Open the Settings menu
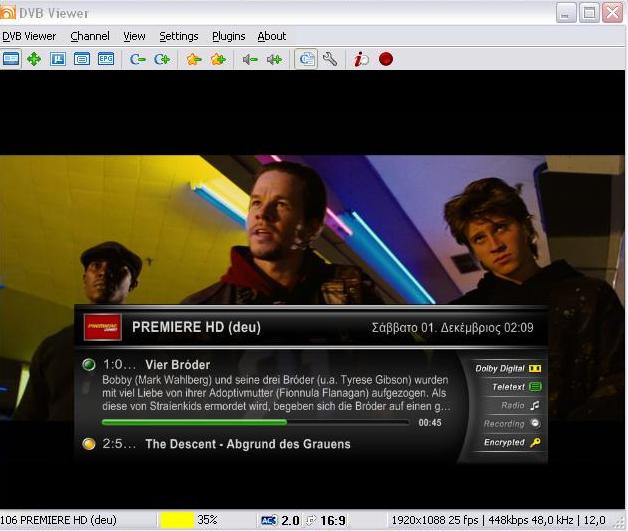The image size is (628, 531). 179,36
